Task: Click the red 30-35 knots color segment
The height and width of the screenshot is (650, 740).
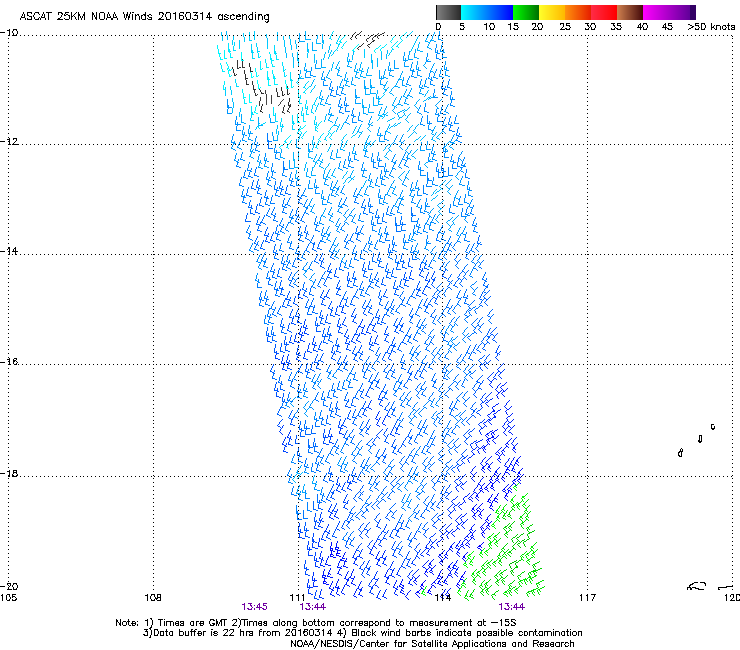Action: coord(604,12)
